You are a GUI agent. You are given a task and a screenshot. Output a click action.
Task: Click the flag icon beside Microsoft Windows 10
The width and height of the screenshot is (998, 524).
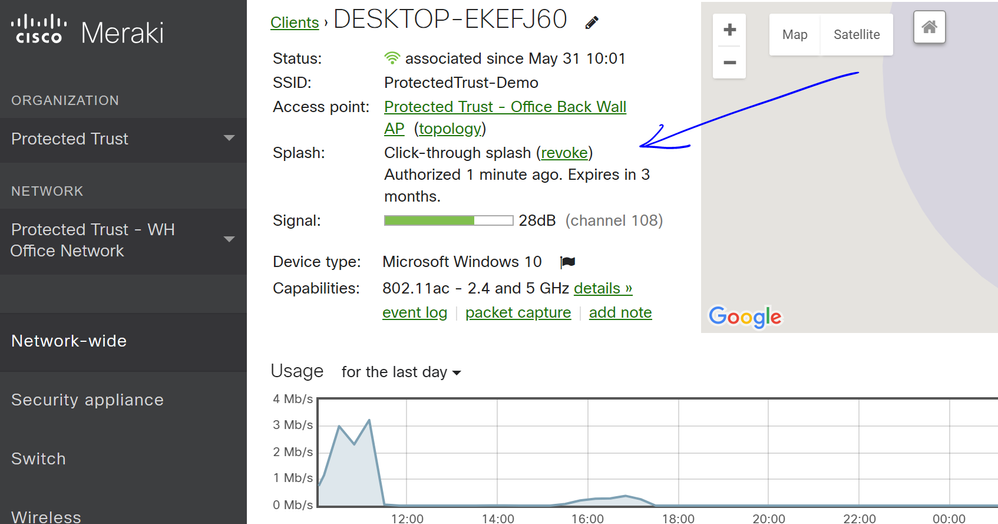click(568, 262)
